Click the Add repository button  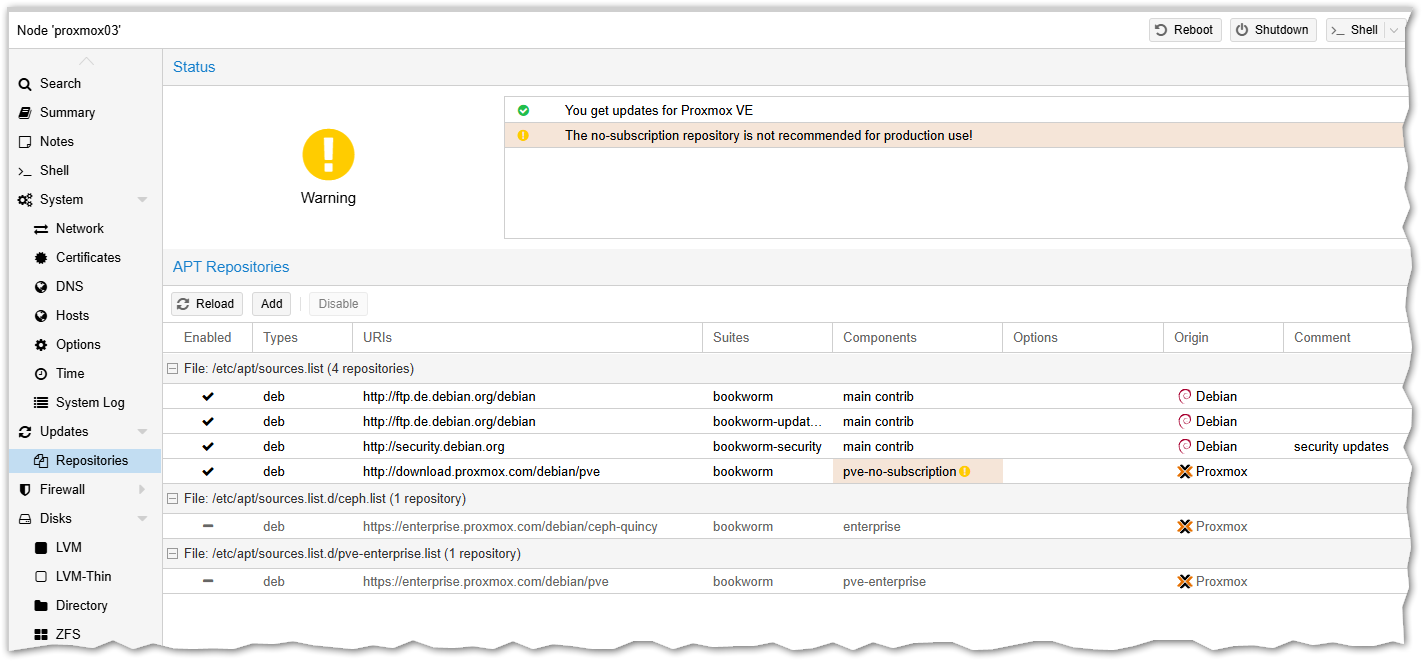272,304
